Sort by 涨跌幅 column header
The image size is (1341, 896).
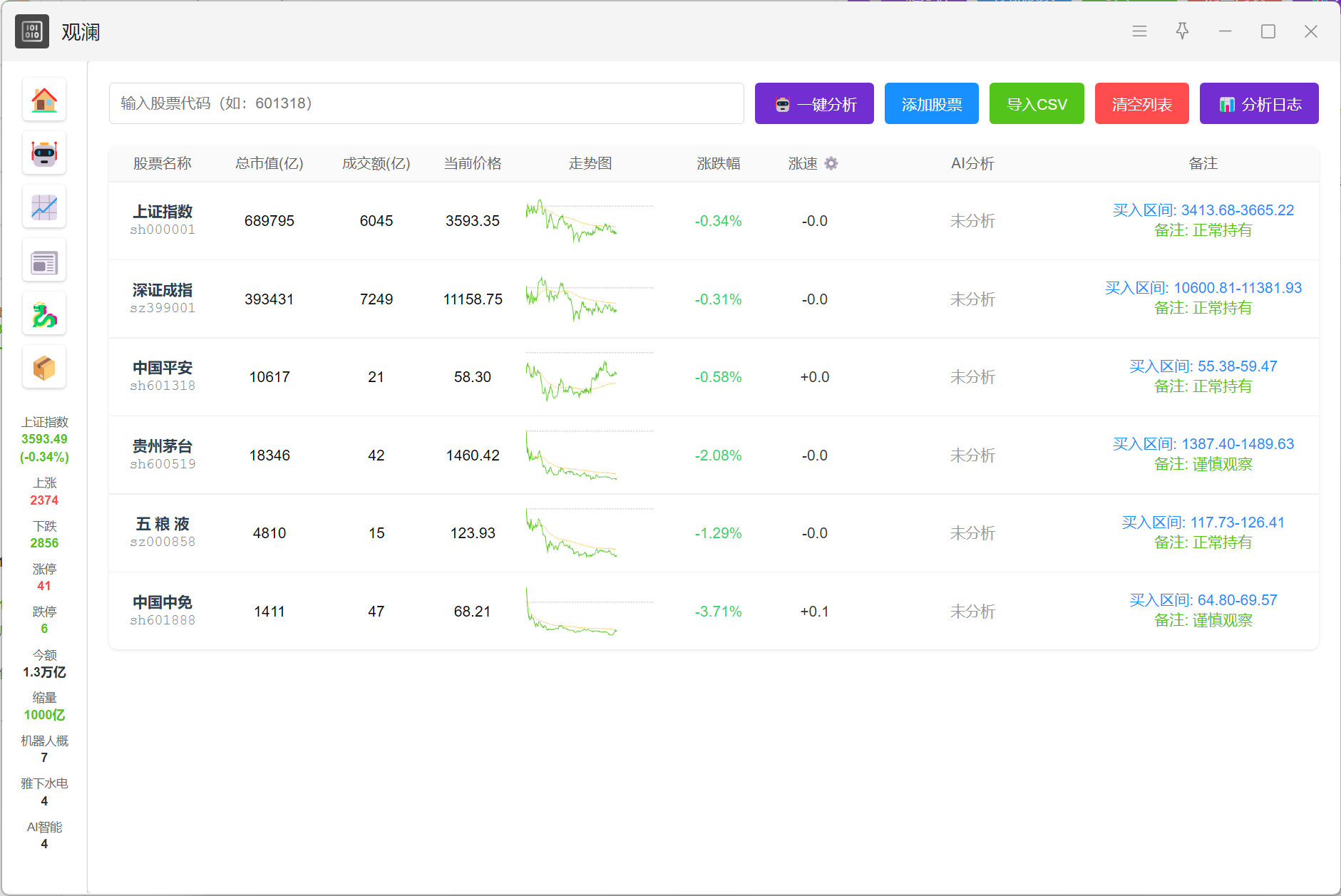(719, 163)
